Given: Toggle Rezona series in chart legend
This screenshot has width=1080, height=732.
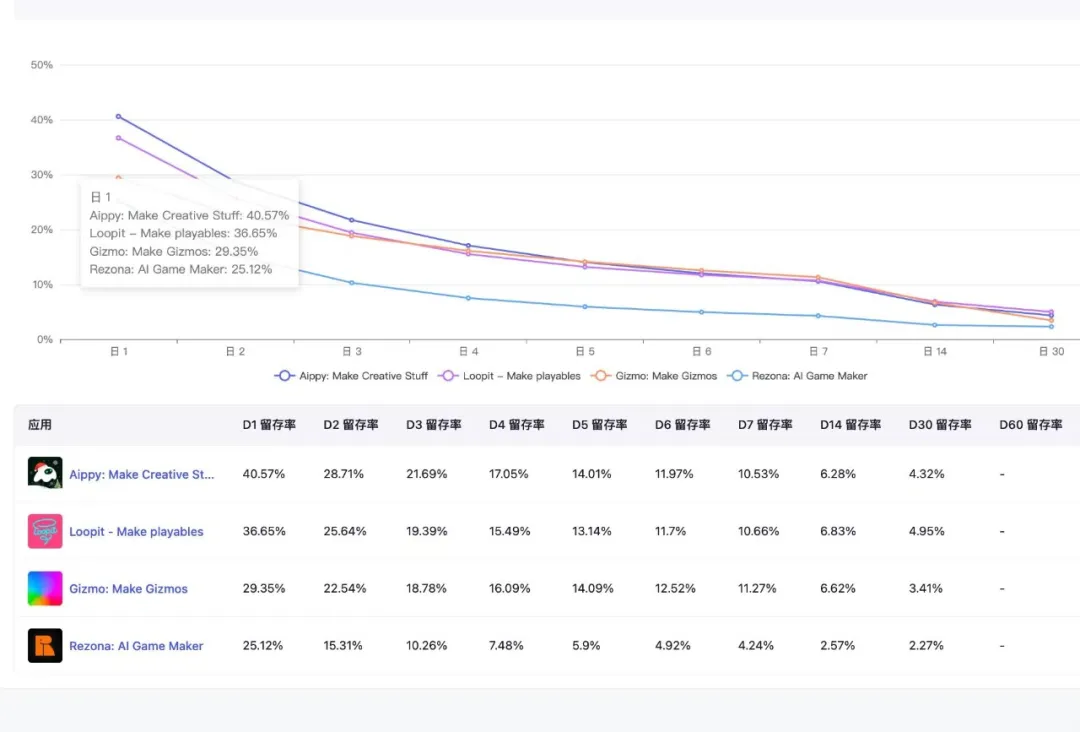Looking at the screenshot, I should pos(797,376).
